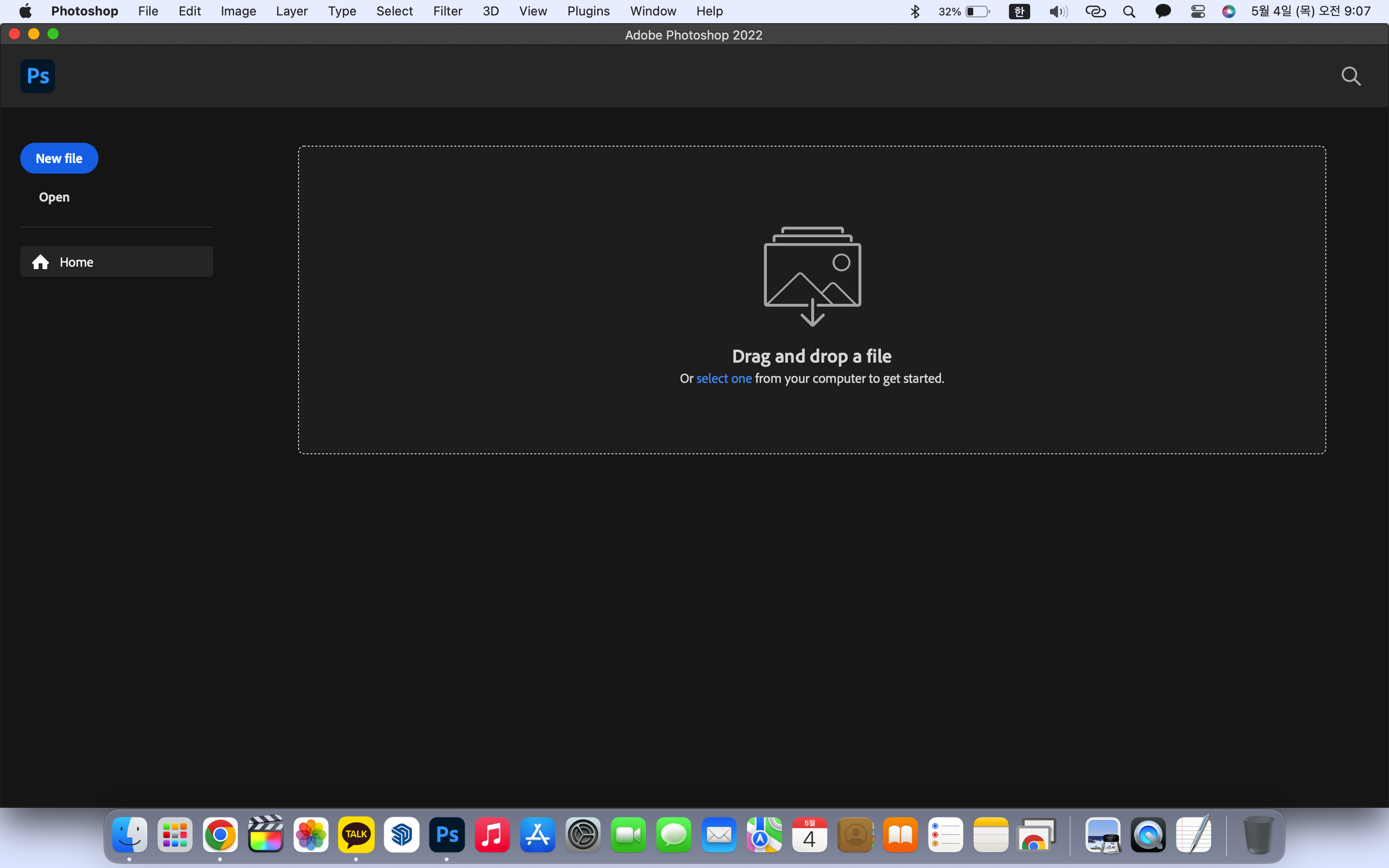Click the New file button
1389x868 pixels.
[59, 159]
